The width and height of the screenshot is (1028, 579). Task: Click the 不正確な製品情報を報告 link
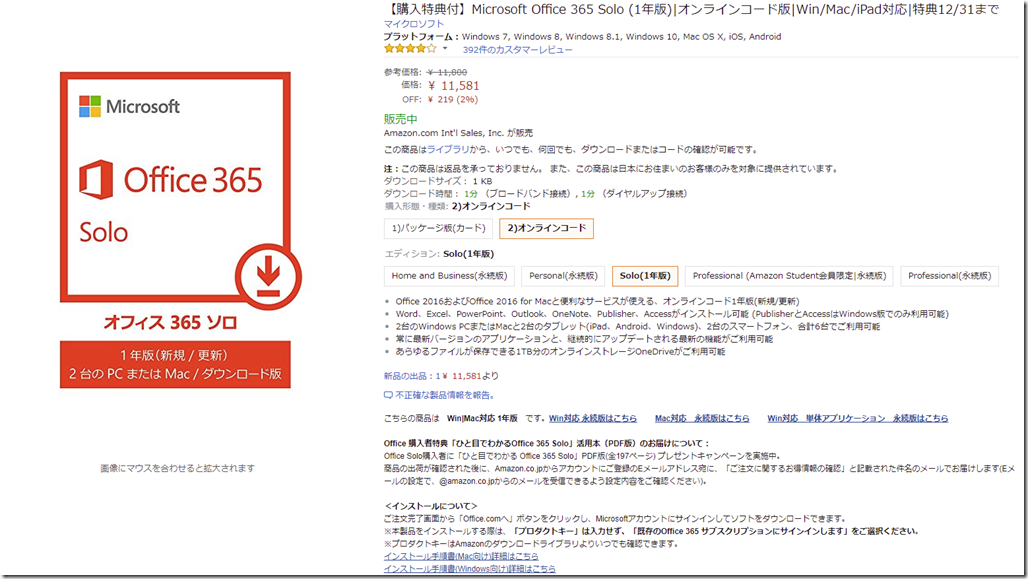click(x=446, y=395)
